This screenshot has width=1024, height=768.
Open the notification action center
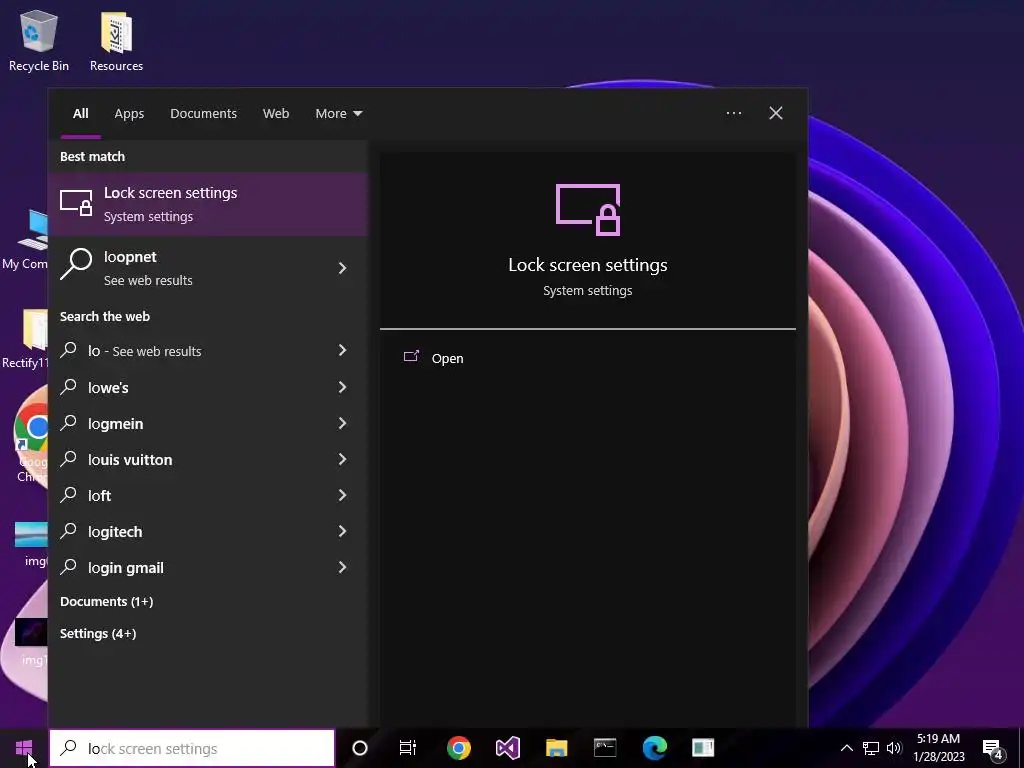(x=993, y=749)
